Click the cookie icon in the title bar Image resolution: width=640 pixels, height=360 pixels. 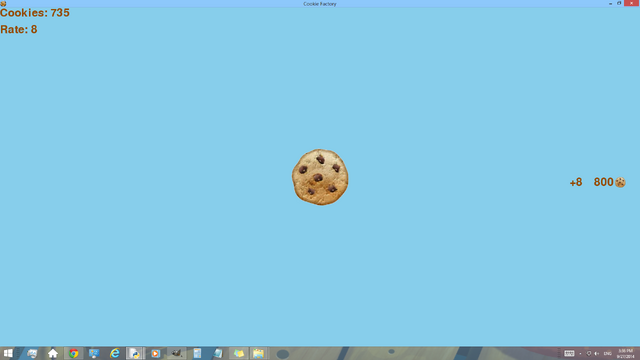click(x=3, y=4)
